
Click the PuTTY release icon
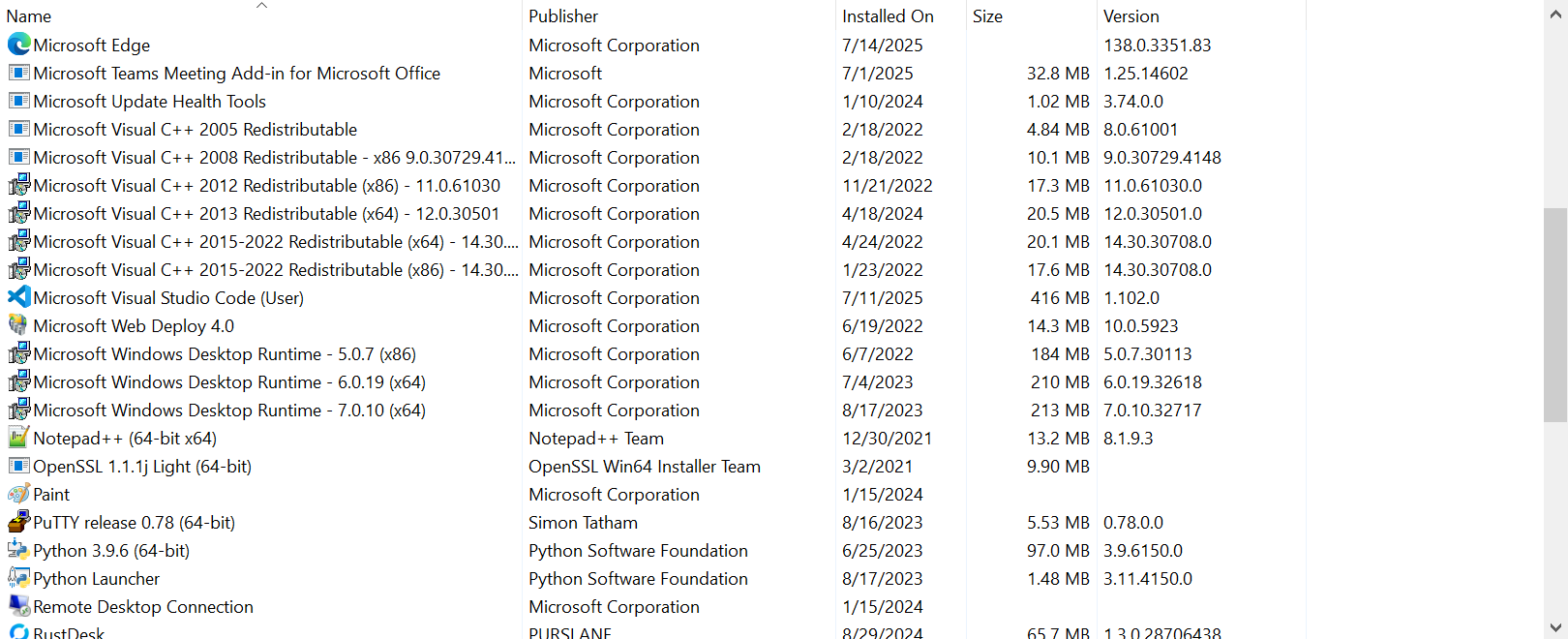click(18, 522)
